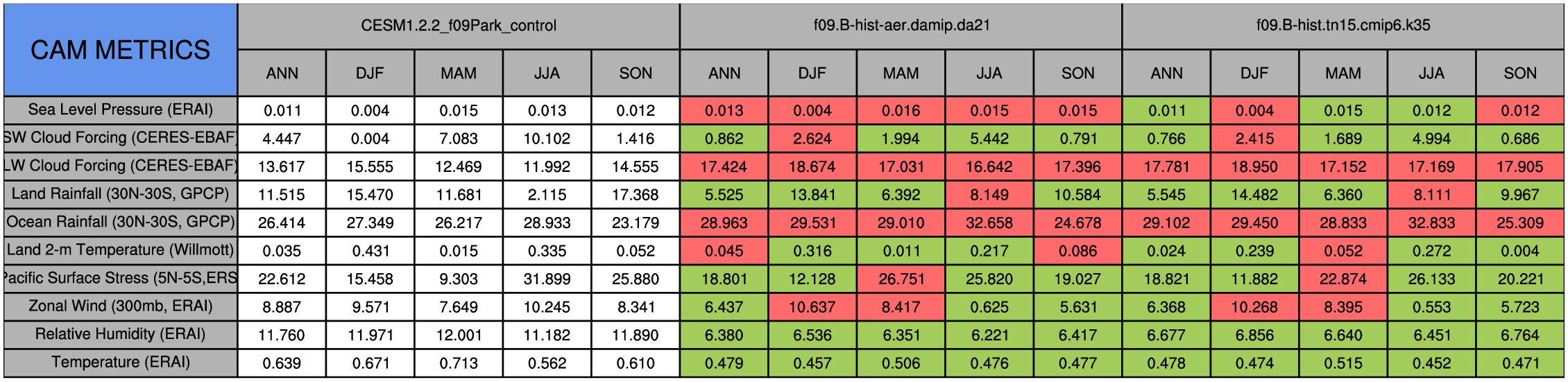1568x382 pixels.
Task: Click the red cell with value 17.424
Action: tap(724, 167)
